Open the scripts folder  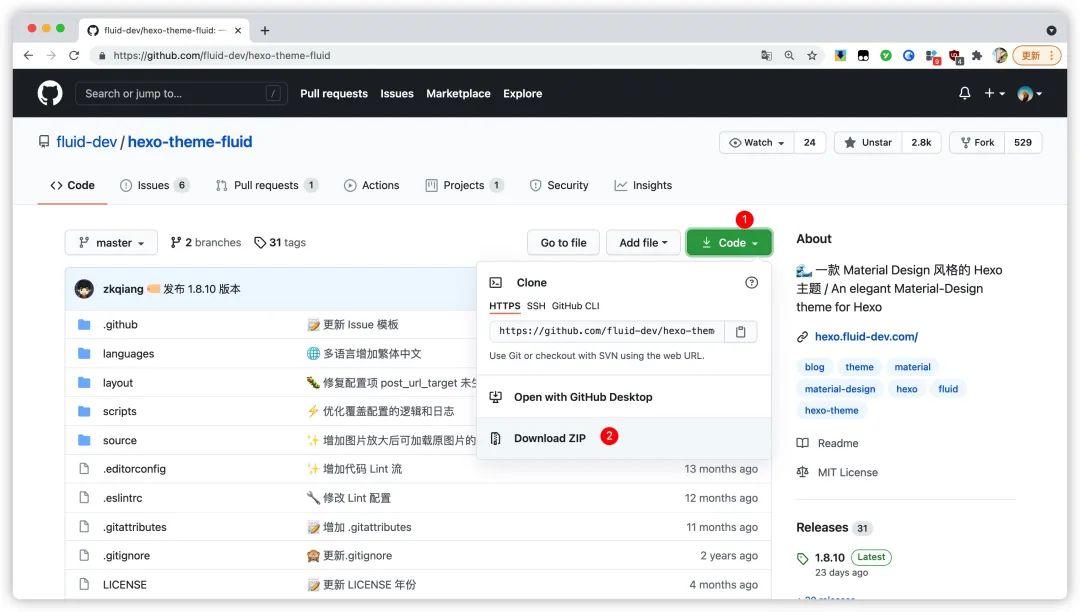pos(120,411)
